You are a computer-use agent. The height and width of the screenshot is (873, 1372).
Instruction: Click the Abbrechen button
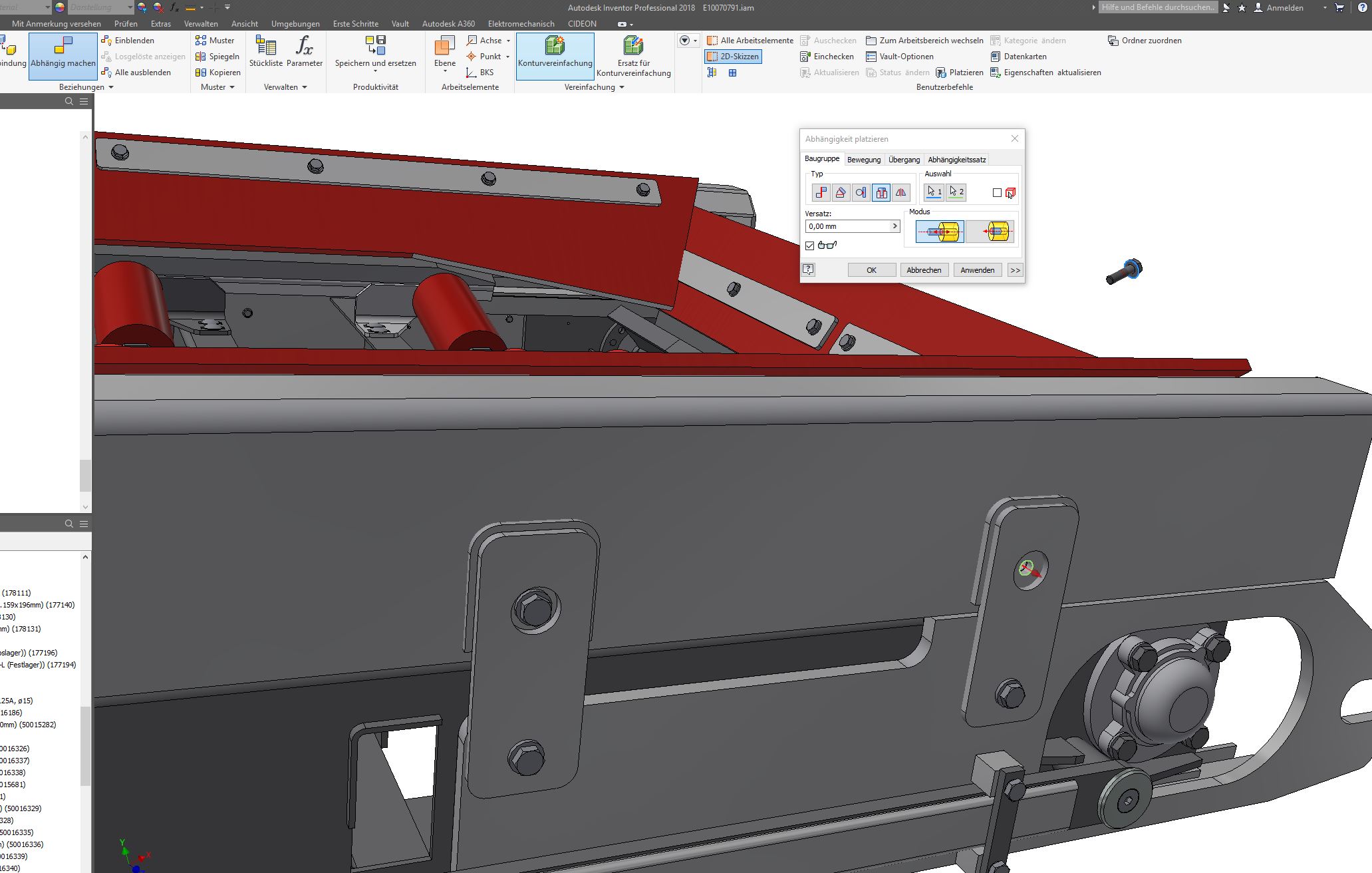point(924,270)
